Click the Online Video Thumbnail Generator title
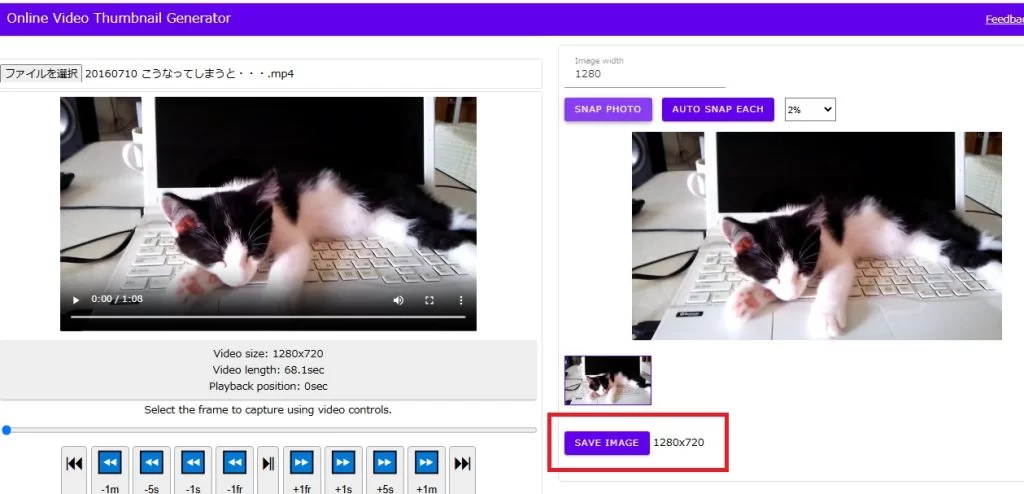 119,18
